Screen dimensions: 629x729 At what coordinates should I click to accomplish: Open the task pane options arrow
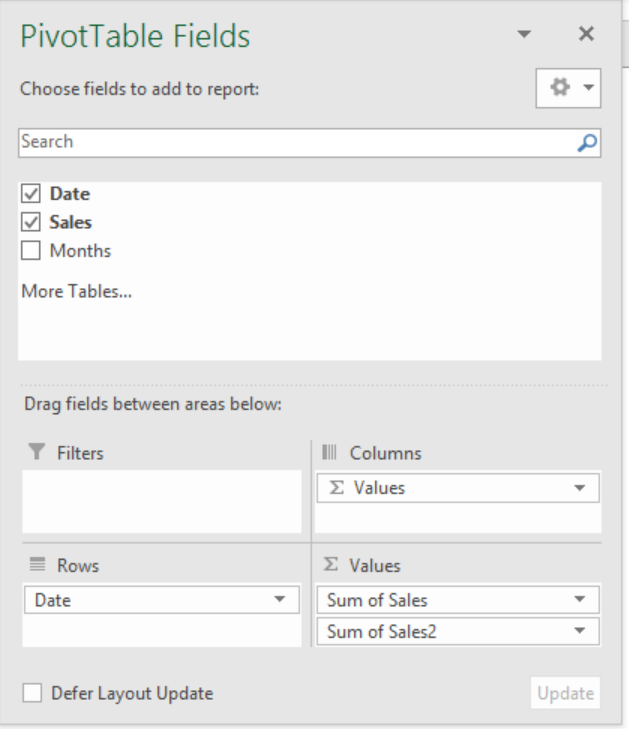524,34
